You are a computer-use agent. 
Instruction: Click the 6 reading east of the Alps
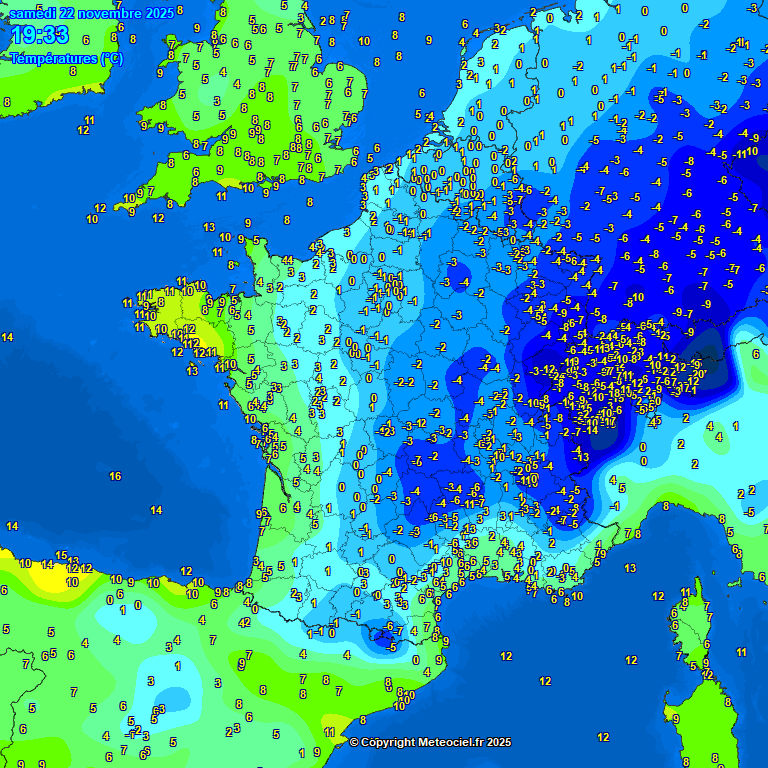point(755,354)
